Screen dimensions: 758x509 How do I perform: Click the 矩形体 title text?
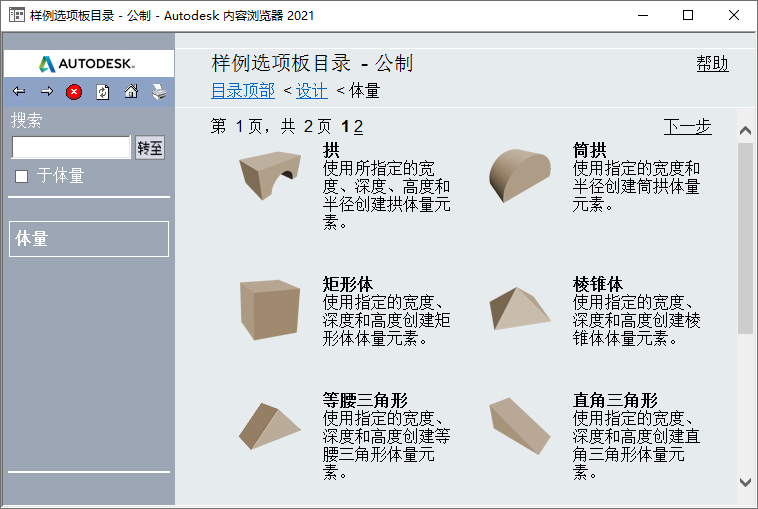coord(348,284)
